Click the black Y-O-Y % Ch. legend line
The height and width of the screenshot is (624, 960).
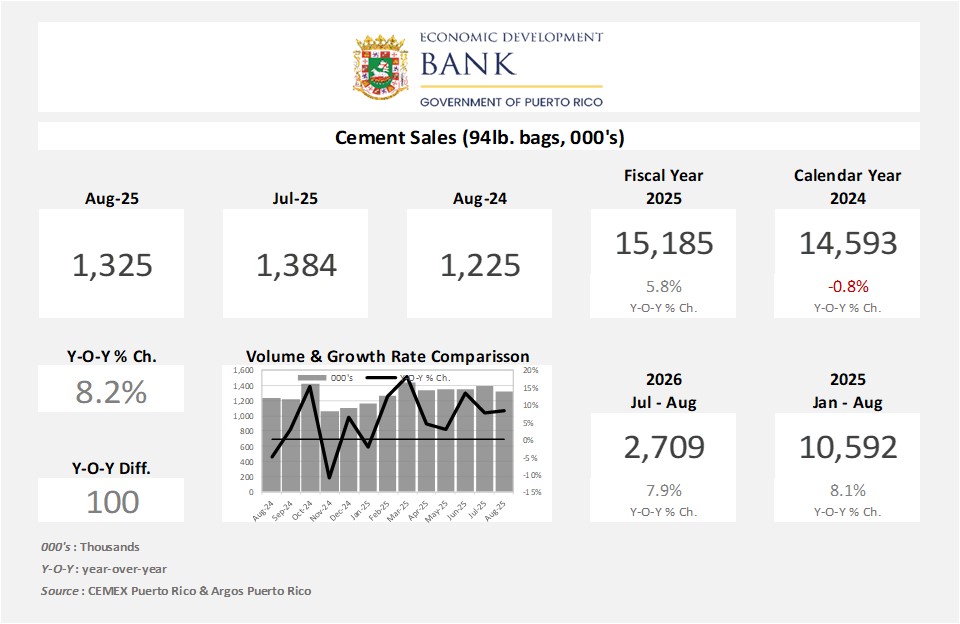click(381, 378)
